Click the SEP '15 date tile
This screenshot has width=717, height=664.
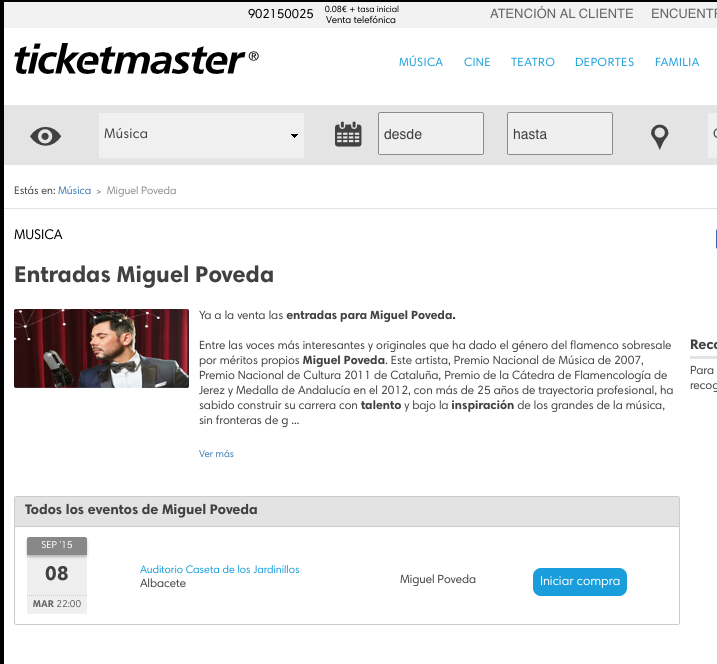[x=57, y=575]
